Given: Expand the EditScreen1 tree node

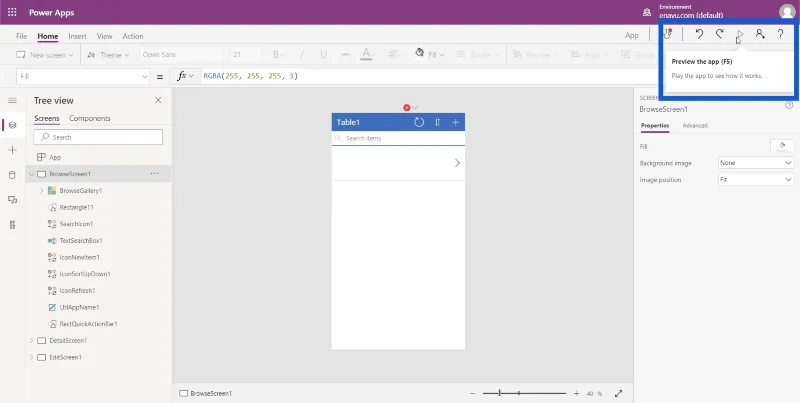Looking at the screenshot, I should (32, 357).
